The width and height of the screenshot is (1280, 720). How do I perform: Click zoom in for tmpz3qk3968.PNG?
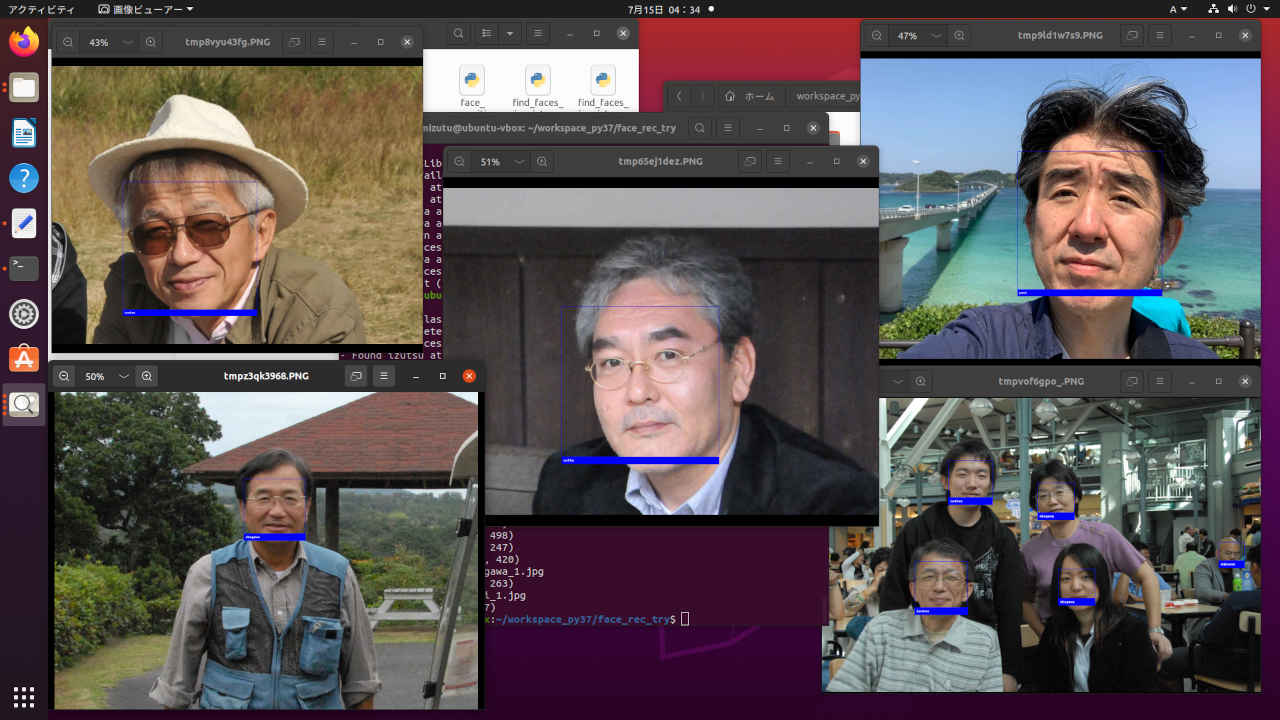(147, 377)
